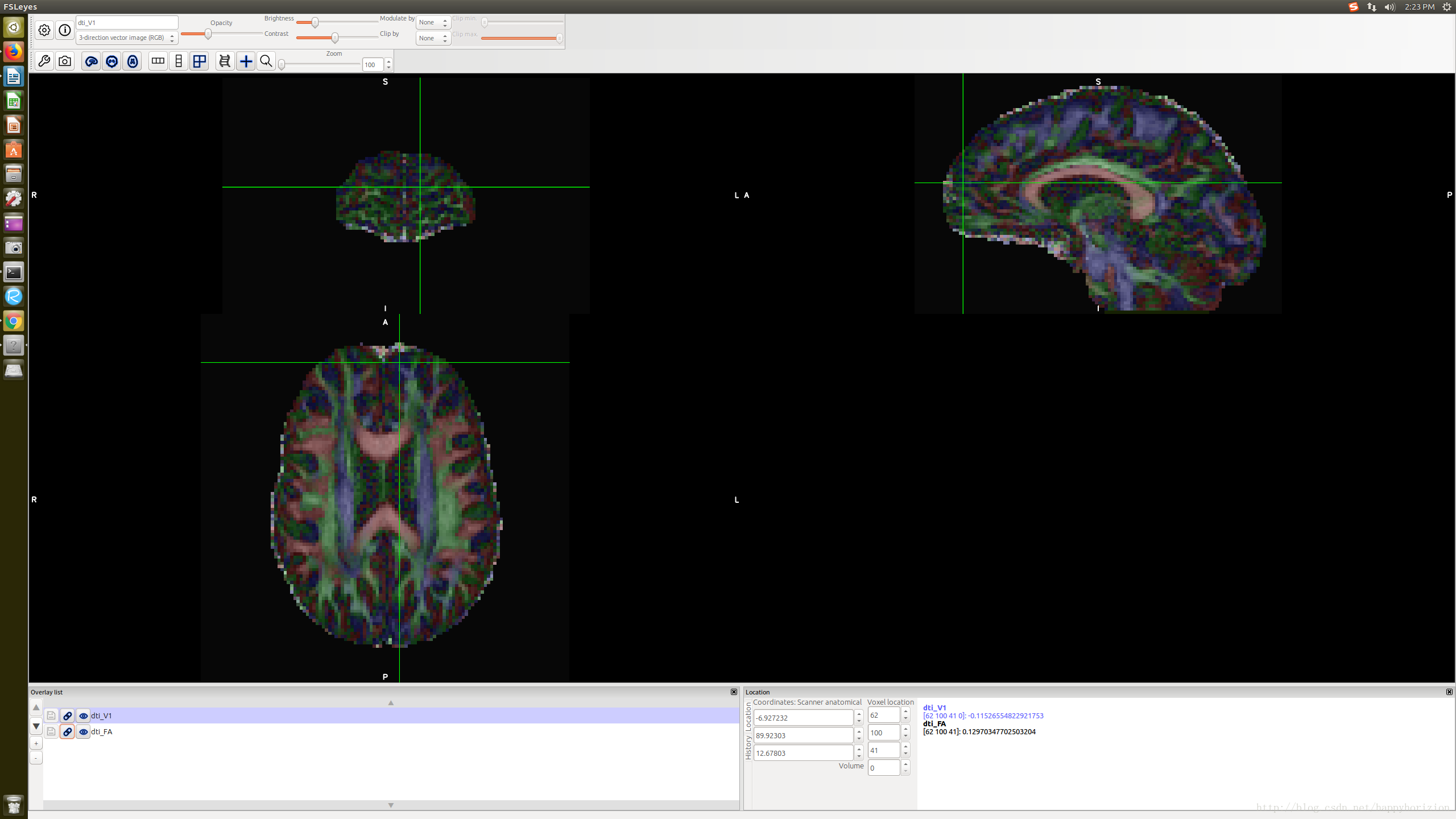The width and height of the screenshot is (1456, 819).
Task: Select dti_V1 overlay row
Action: pyautogui.click(x=391, y=715)
